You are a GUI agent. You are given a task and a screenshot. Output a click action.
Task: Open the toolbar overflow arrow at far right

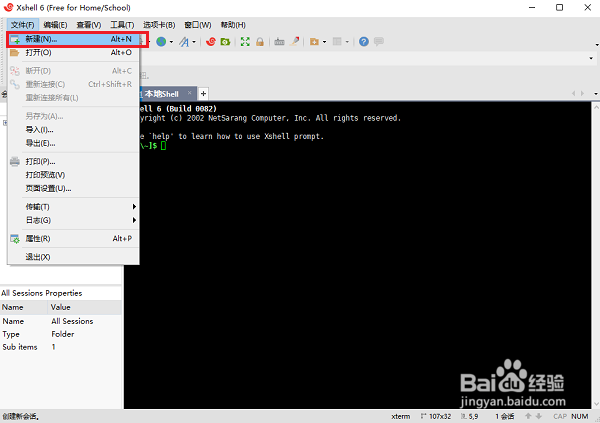(597, 45)
